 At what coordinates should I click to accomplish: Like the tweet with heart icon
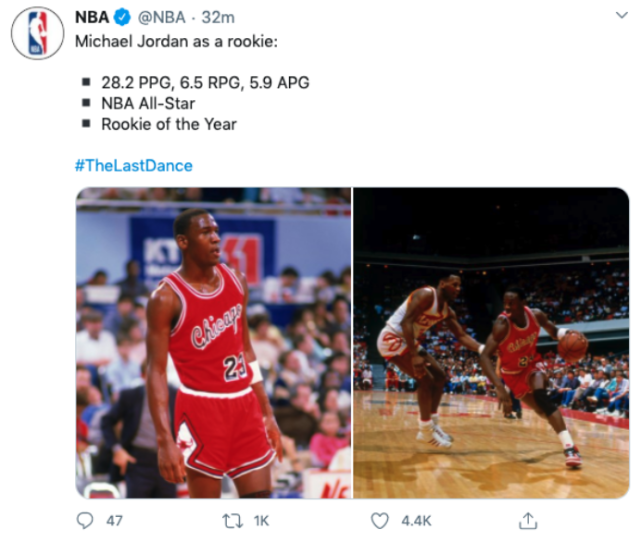click(x=380, y=521)
